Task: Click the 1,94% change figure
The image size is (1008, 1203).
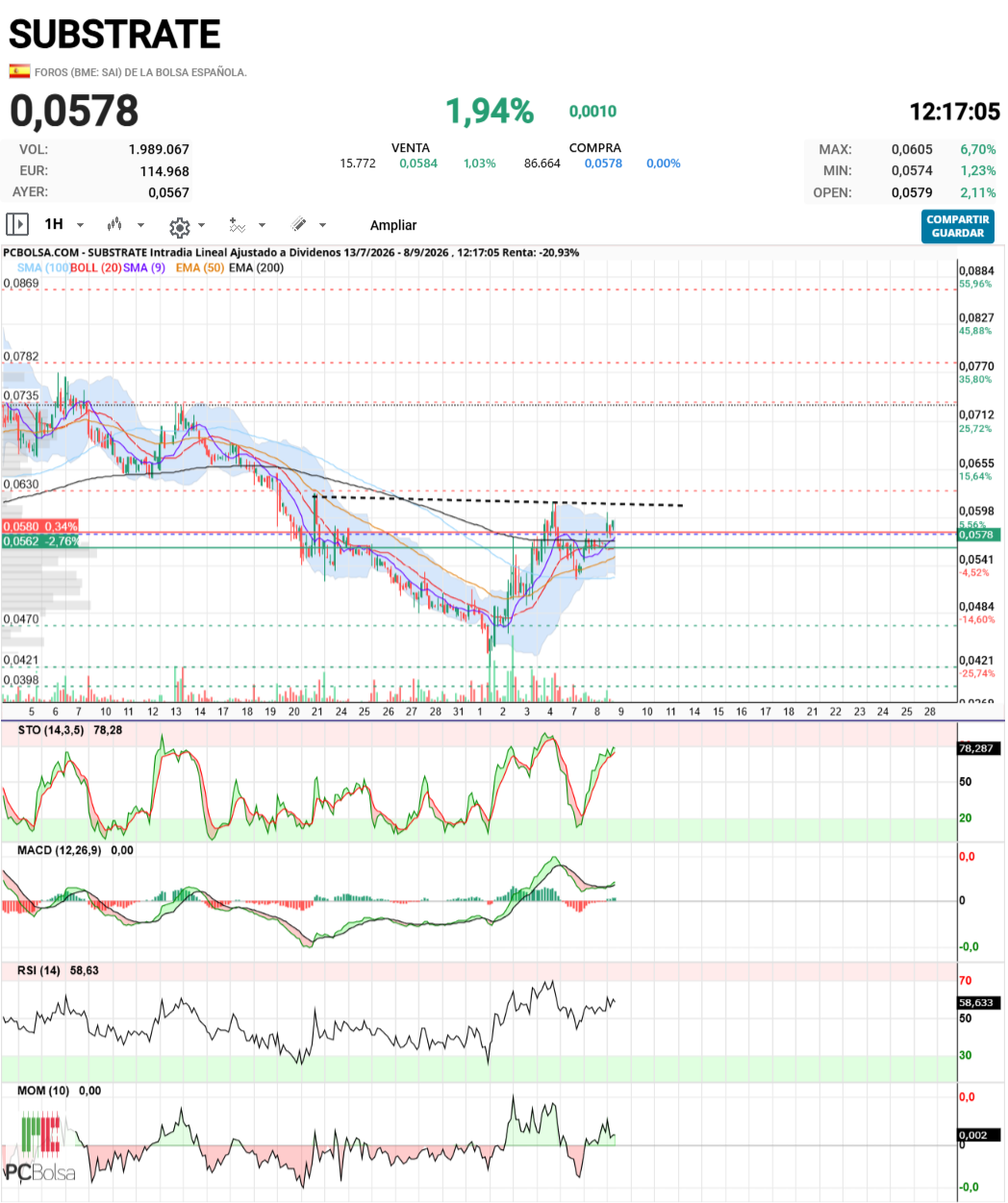Action: click(x=490, y=111)
